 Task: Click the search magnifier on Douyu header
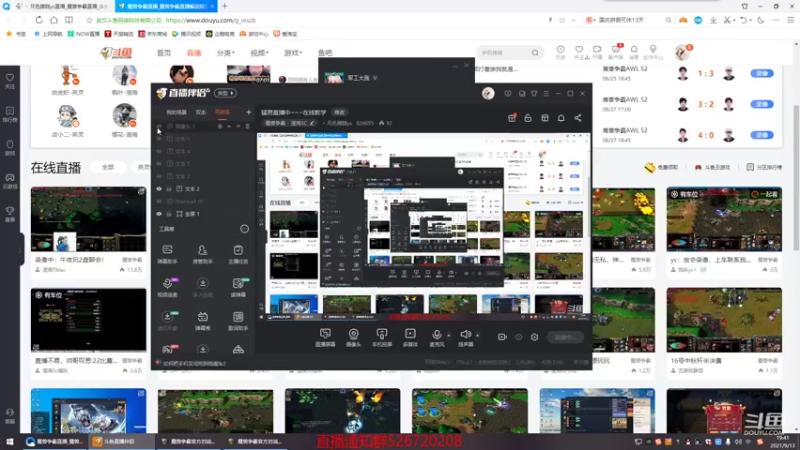pos(535,53)
